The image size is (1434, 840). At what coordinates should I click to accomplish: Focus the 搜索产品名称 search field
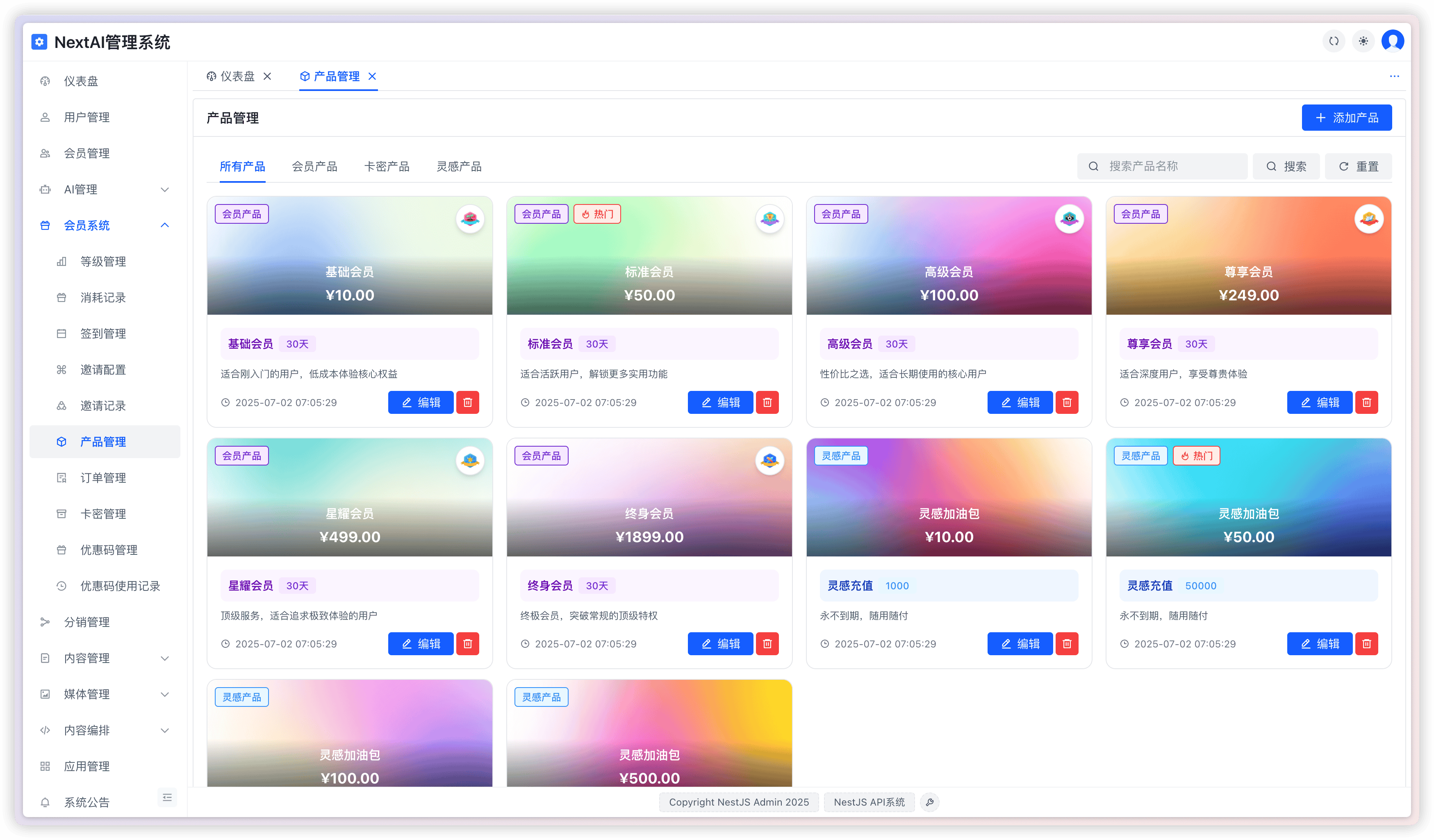(x=1162, y=166)
